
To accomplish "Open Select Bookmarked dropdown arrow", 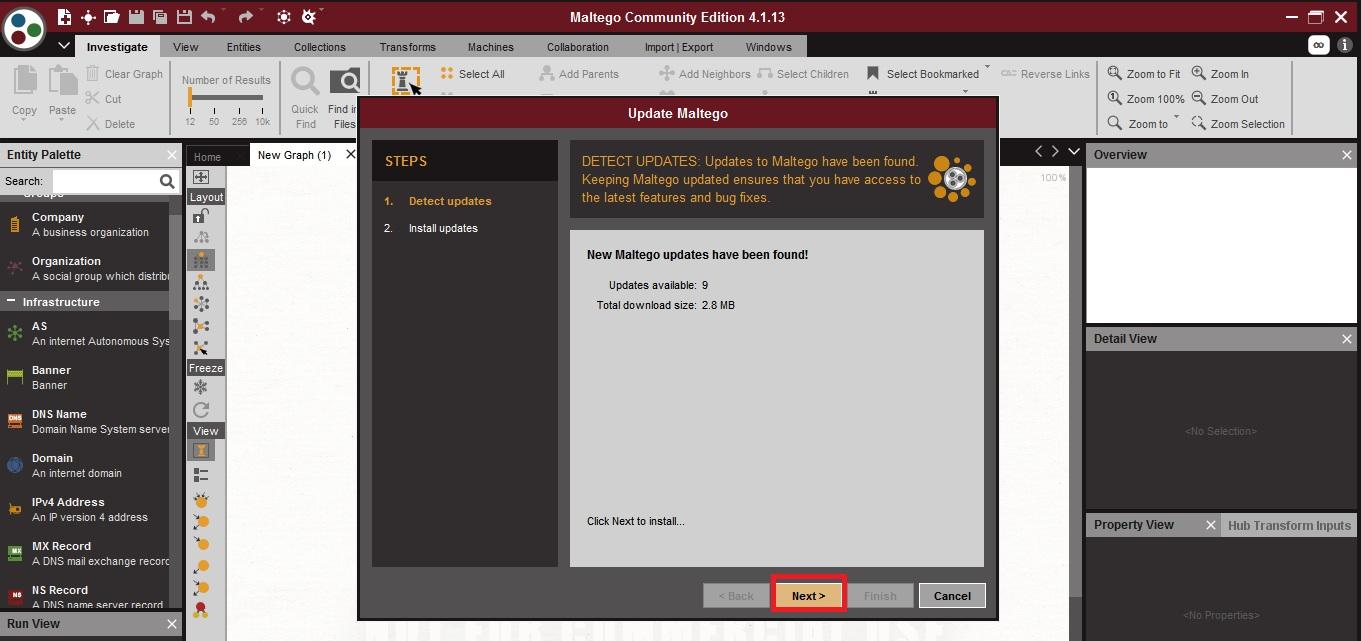I will click(x=987, y=68).
